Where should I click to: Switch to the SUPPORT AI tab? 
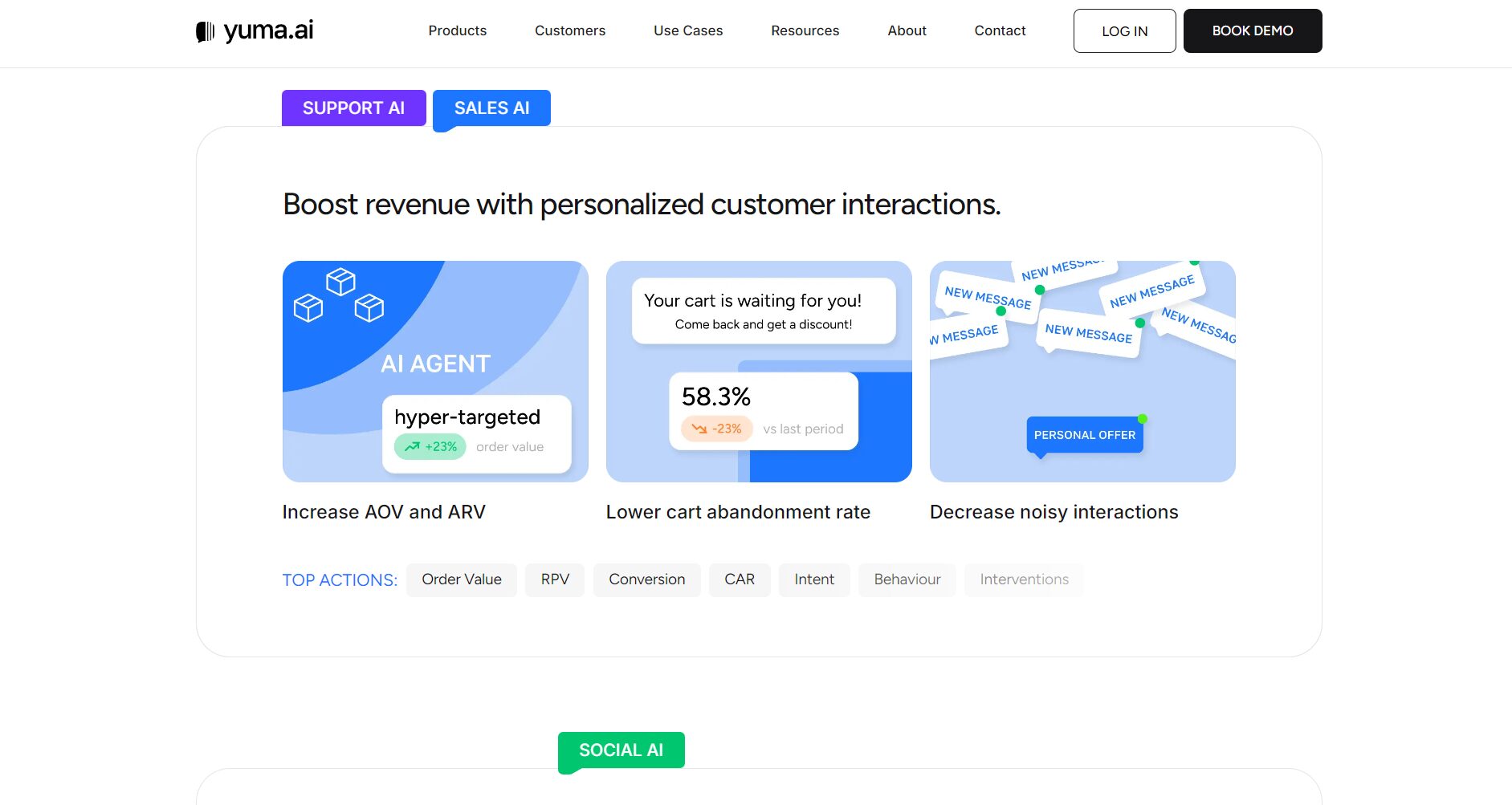coord(353,108)
